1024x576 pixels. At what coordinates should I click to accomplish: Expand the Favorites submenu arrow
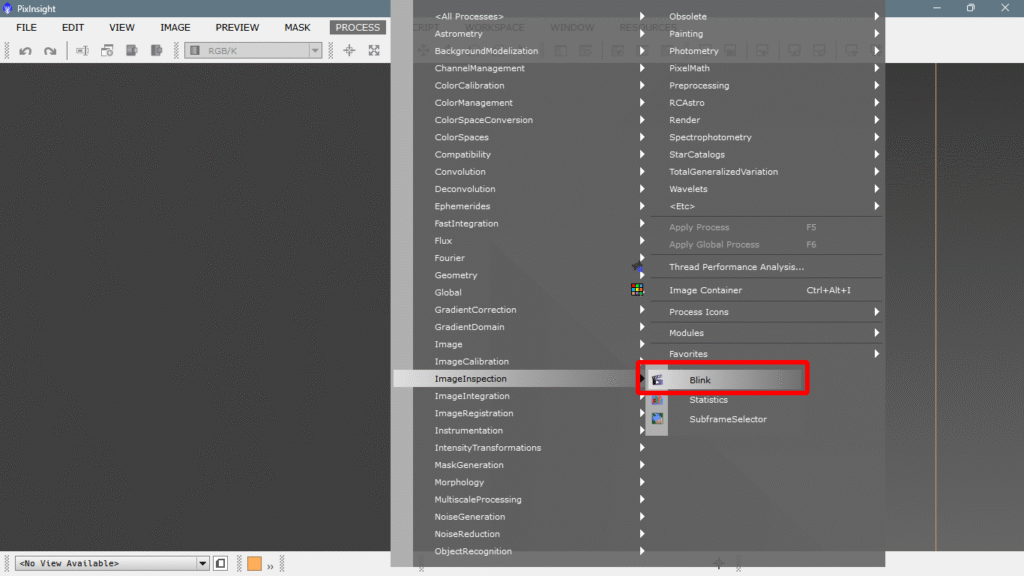(876, 354)
